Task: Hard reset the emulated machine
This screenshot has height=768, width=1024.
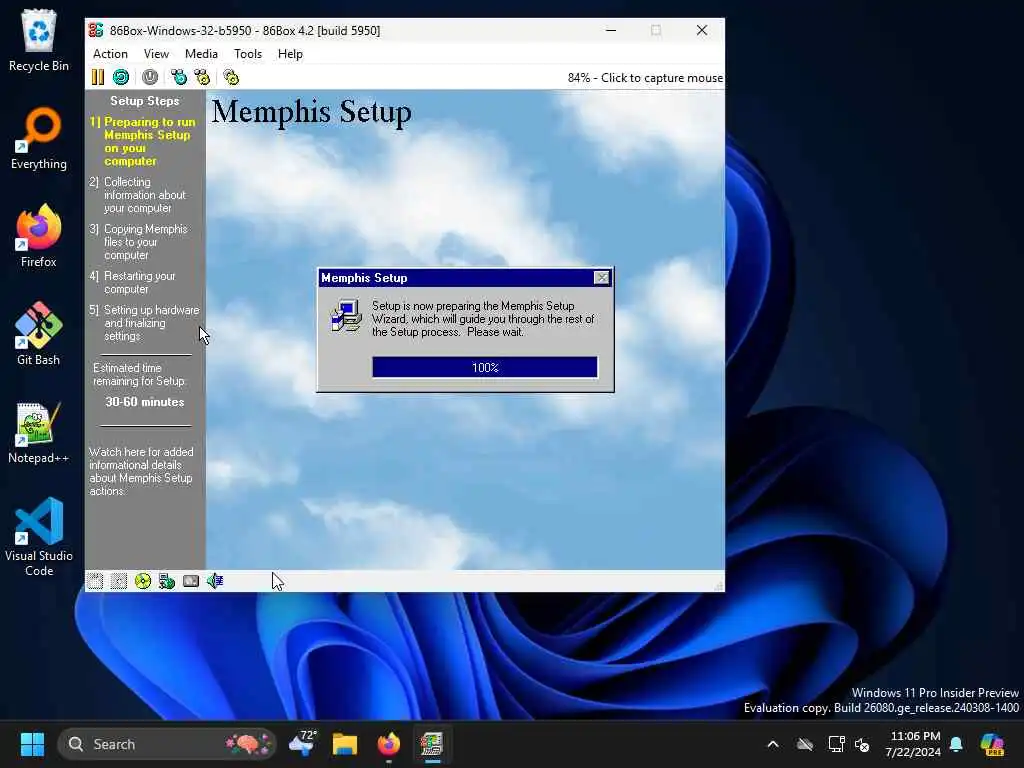Action: click(x=121, y=77)
